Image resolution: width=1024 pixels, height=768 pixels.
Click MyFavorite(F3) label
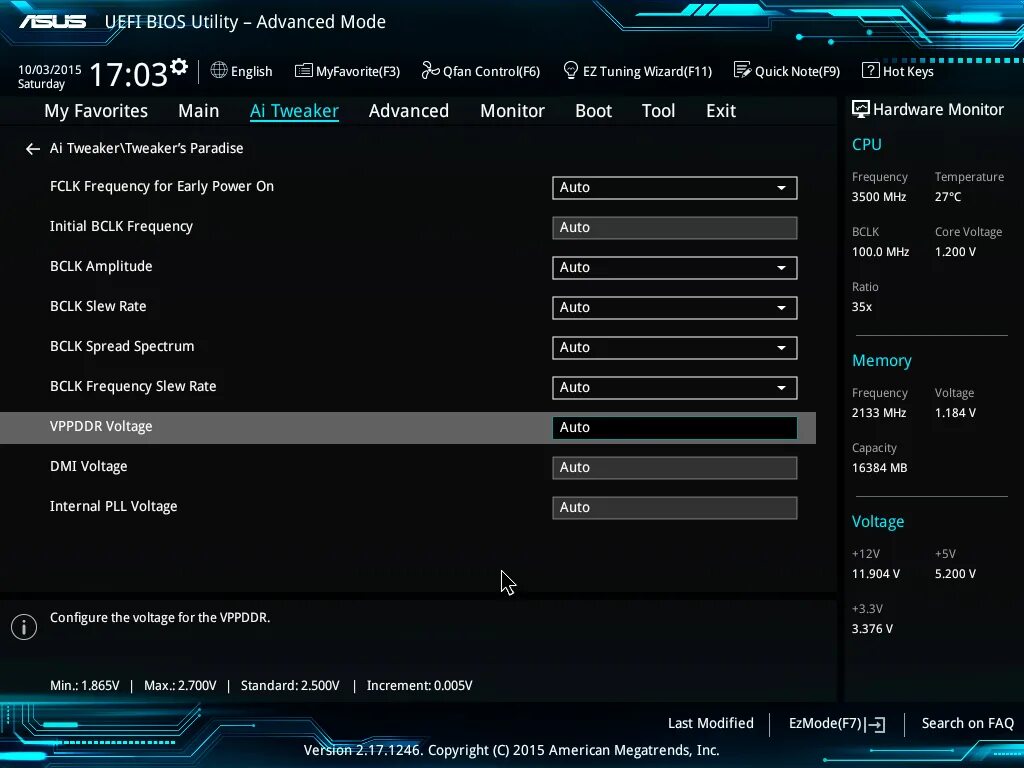click(358, 71)
